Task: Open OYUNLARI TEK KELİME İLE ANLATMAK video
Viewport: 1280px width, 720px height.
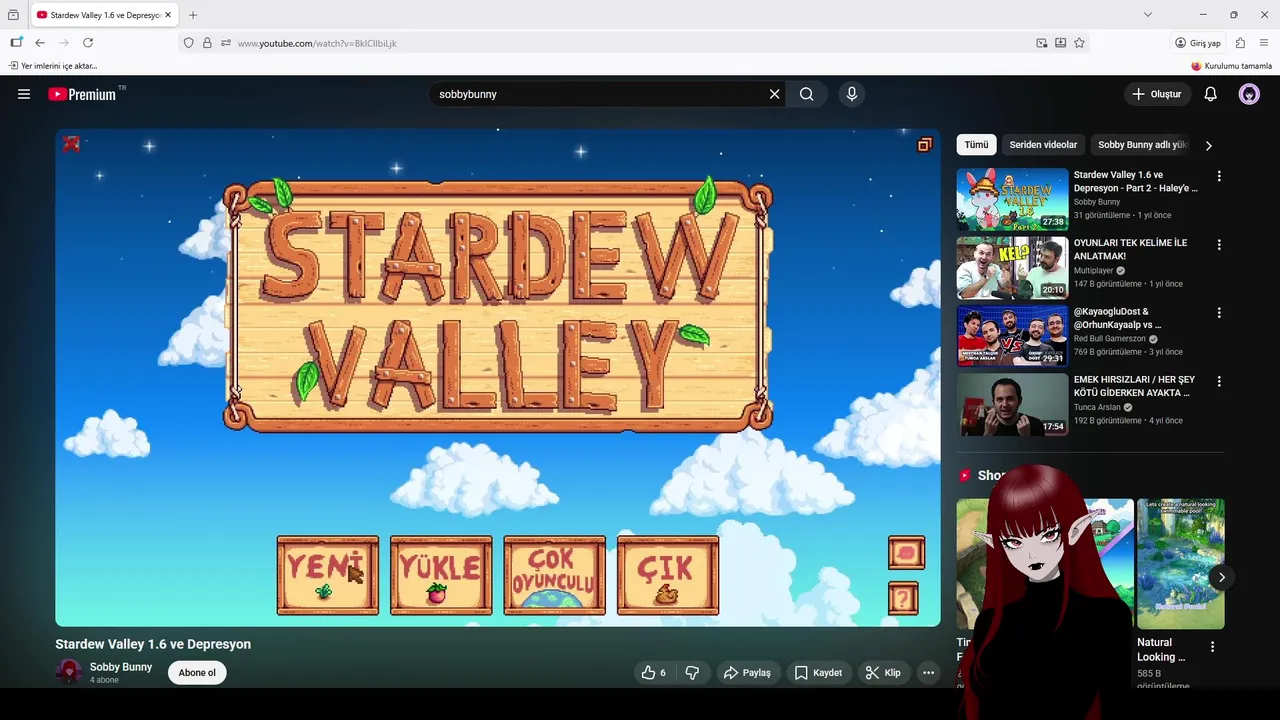Action: 1131,249
